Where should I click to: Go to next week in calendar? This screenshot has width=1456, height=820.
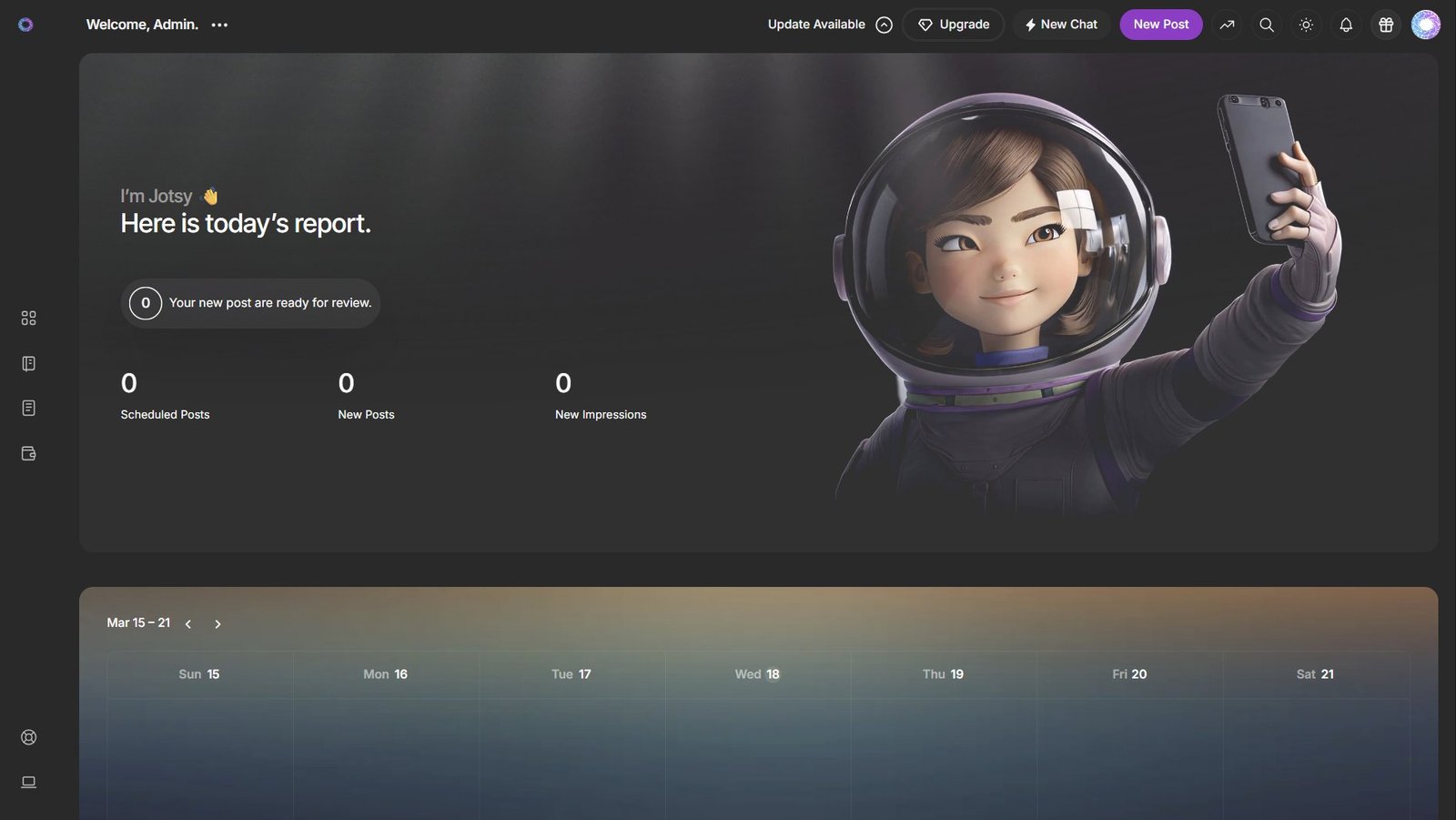(217, 623)
